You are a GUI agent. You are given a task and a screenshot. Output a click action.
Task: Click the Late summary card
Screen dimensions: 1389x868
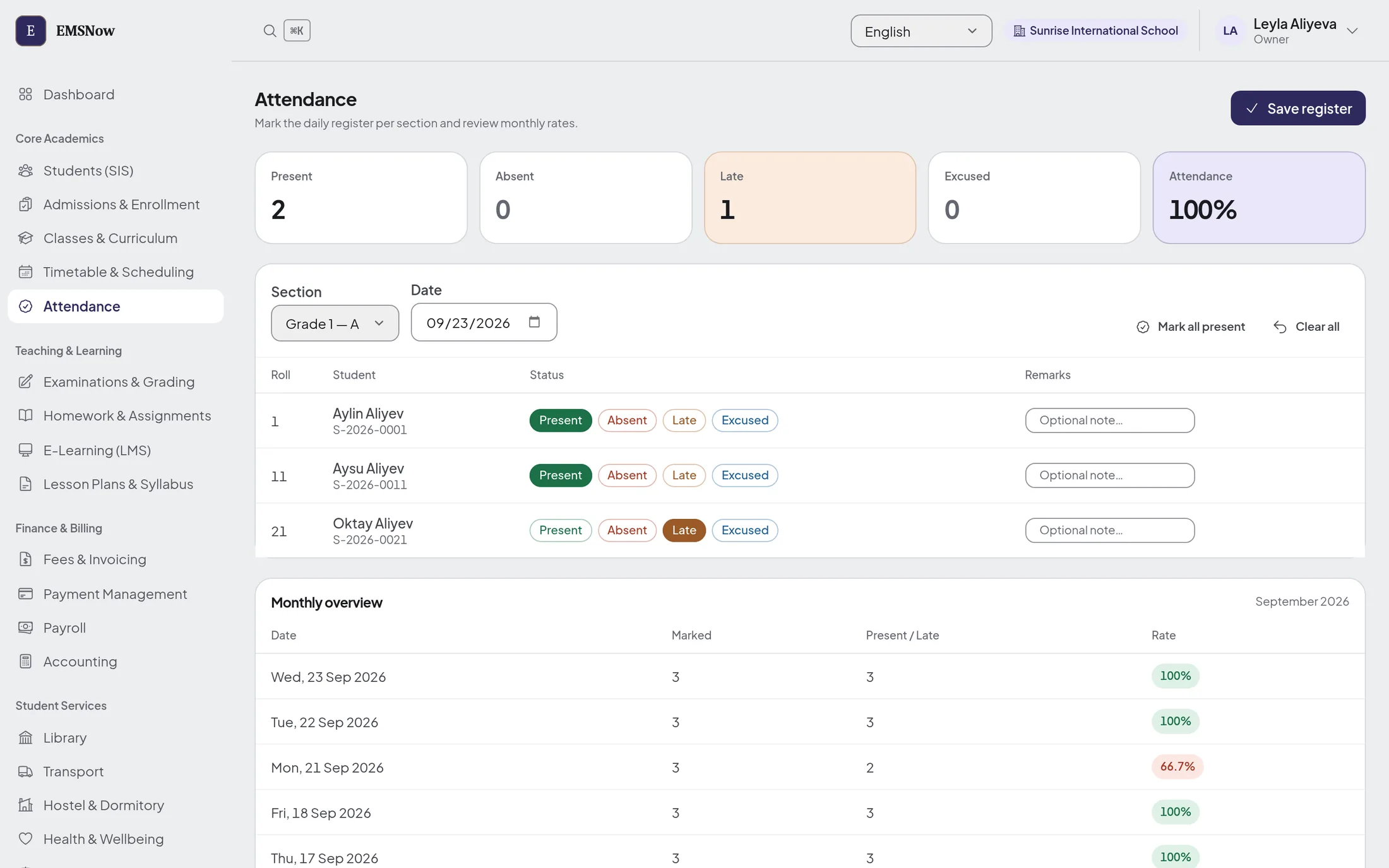[810, 198]
